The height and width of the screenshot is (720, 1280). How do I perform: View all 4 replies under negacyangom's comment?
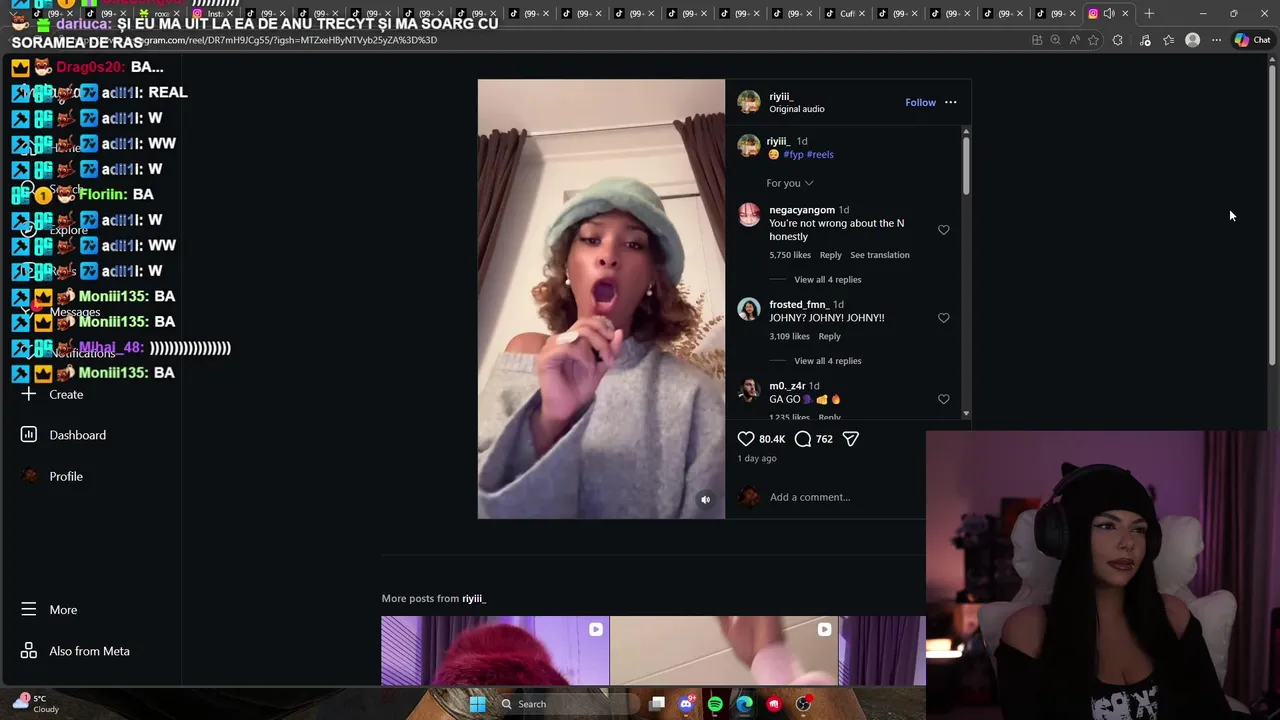coord(827,280)
